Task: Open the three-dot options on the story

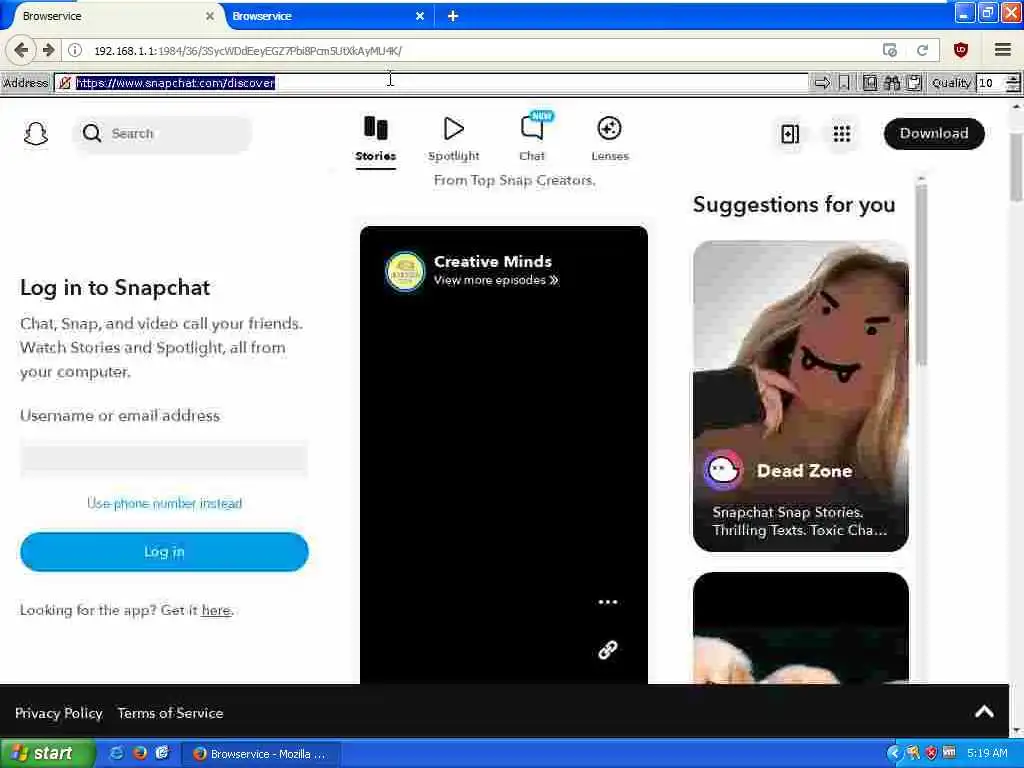Action: [x=608, y=602]
